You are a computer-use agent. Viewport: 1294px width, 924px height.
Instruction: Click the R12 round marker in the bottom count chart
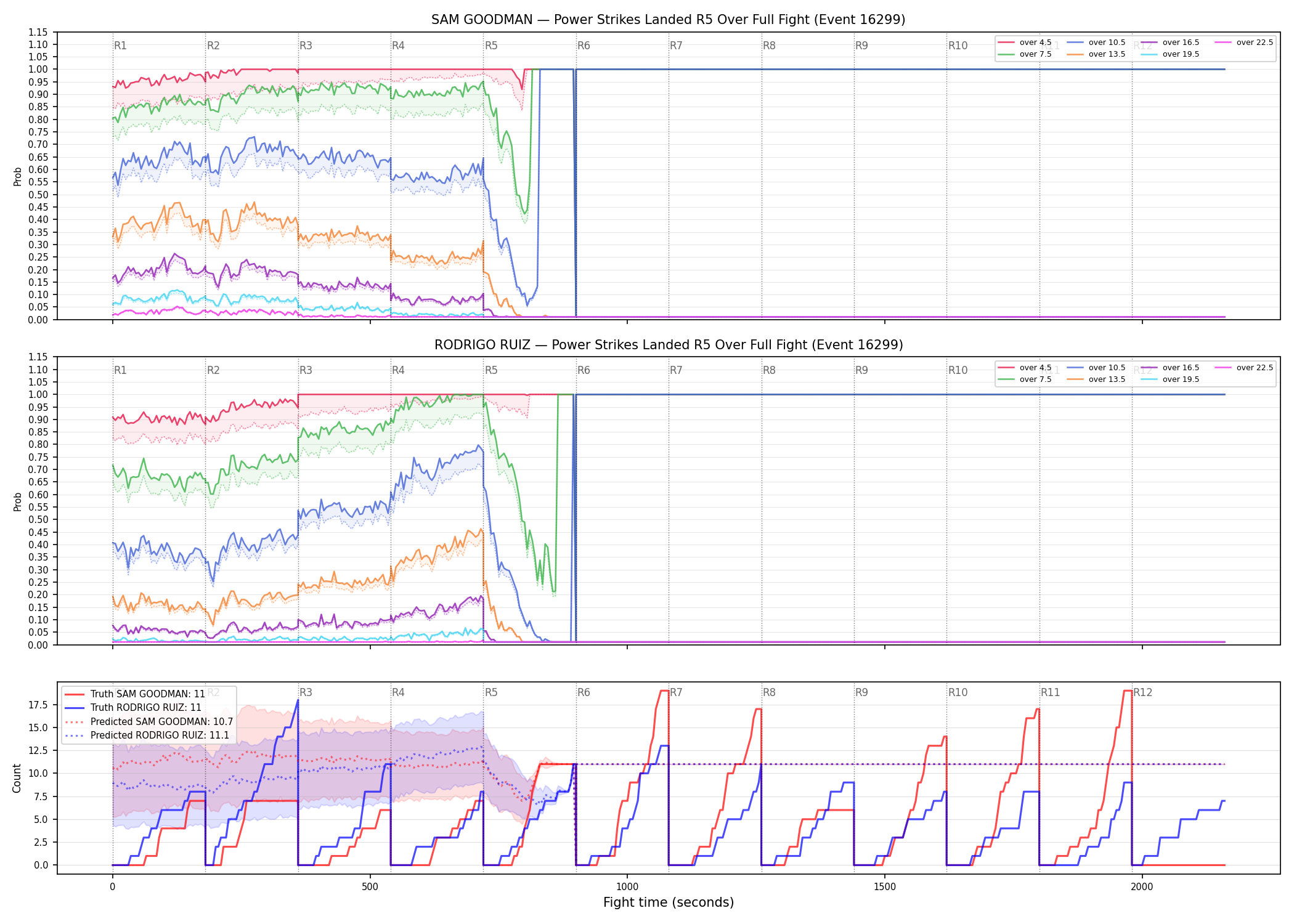(x=1142, y=692)
